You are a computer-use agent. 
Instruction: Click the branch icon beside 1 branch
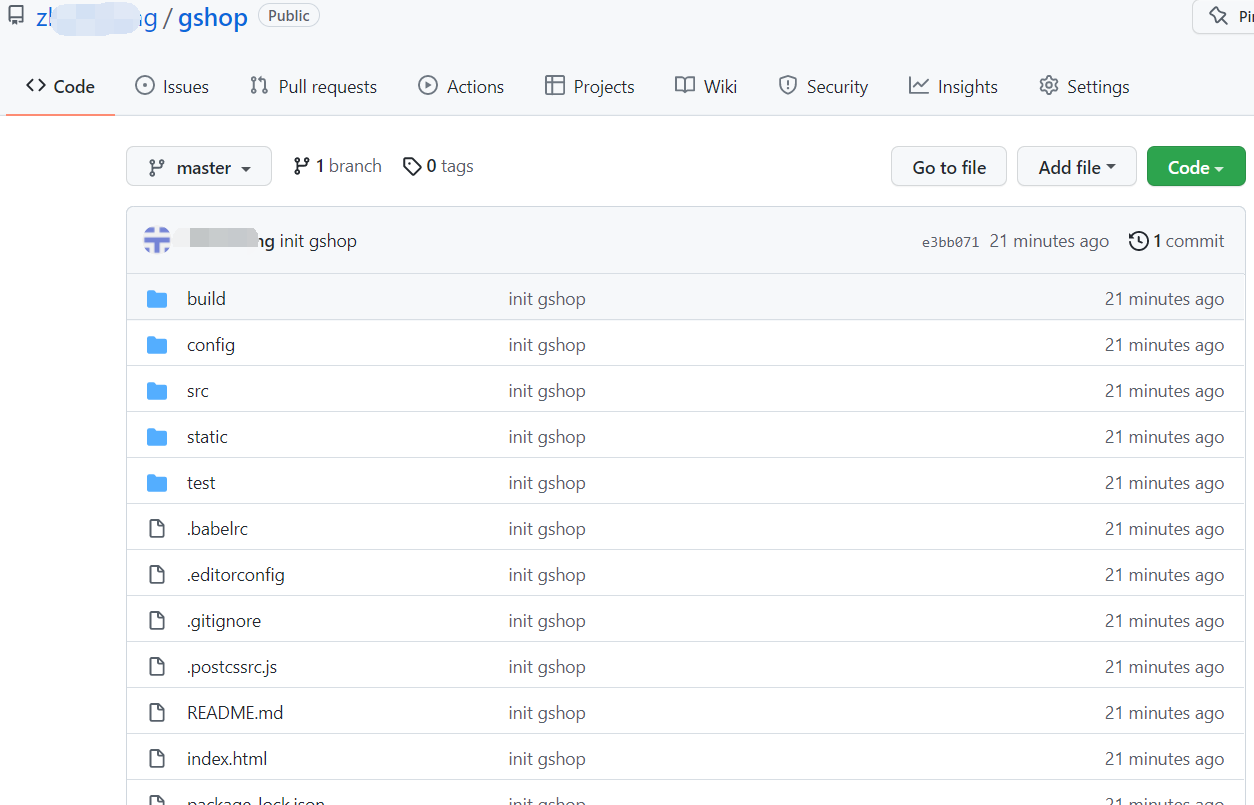coord(301,166)
